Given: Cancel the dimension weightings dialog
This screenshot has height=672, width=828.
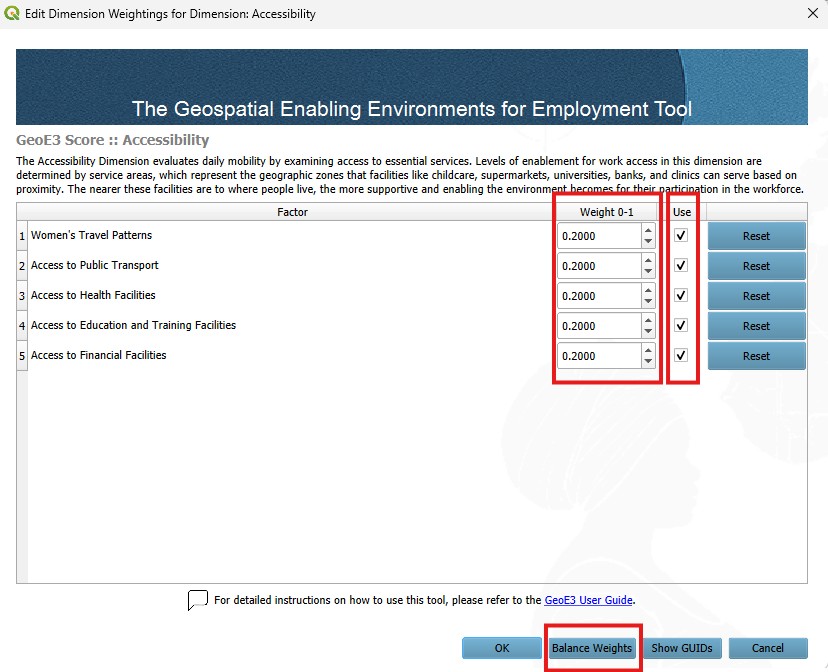Looking at the screenshot, I should (x=768, y=648).
